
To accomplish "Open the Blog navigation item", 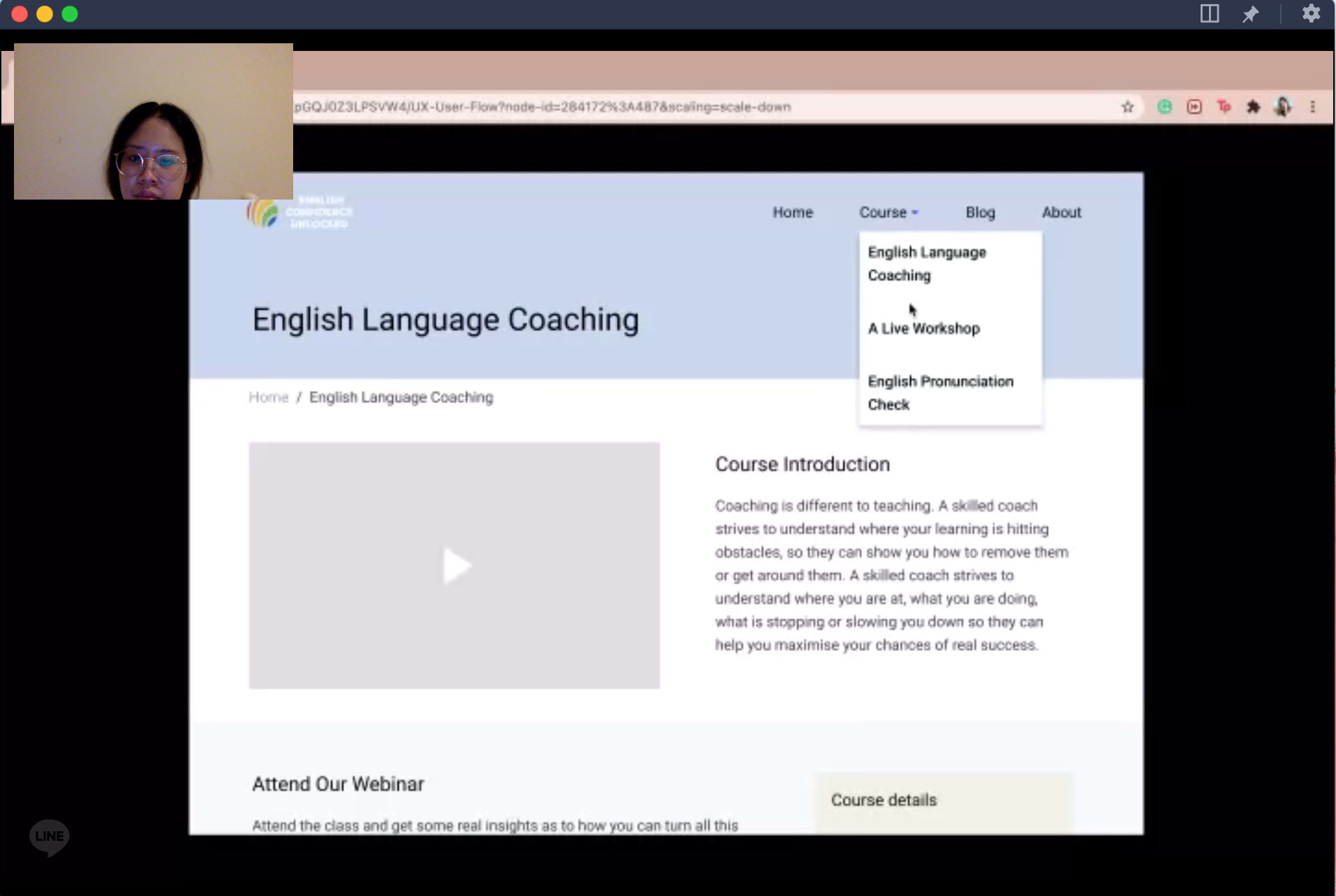I will pos(980,212).
